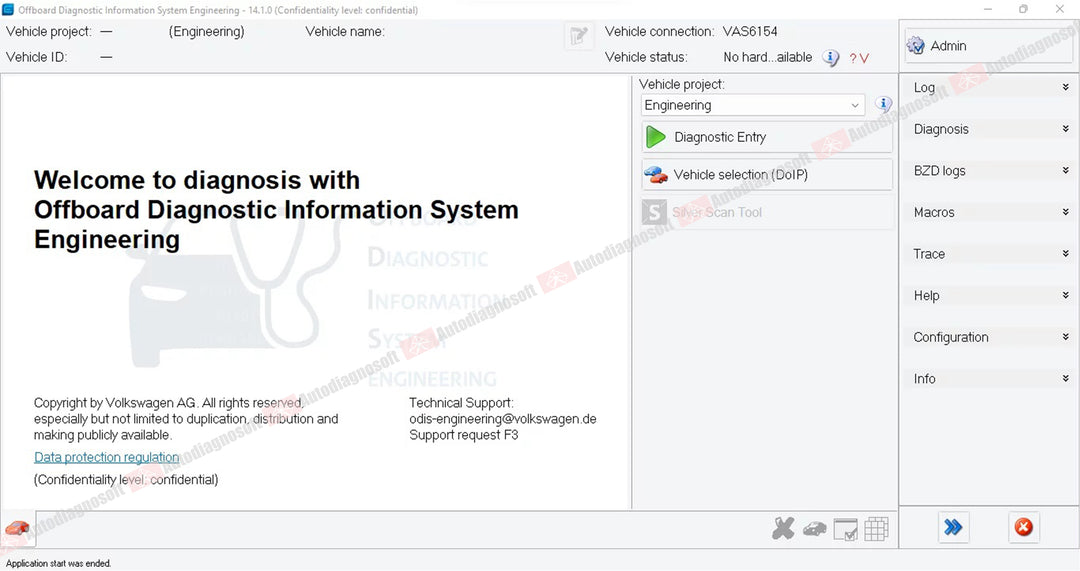Expand the Diagnosis section chevron
The width and height of the screenshot is (1080, 571).
(1066, 129)
